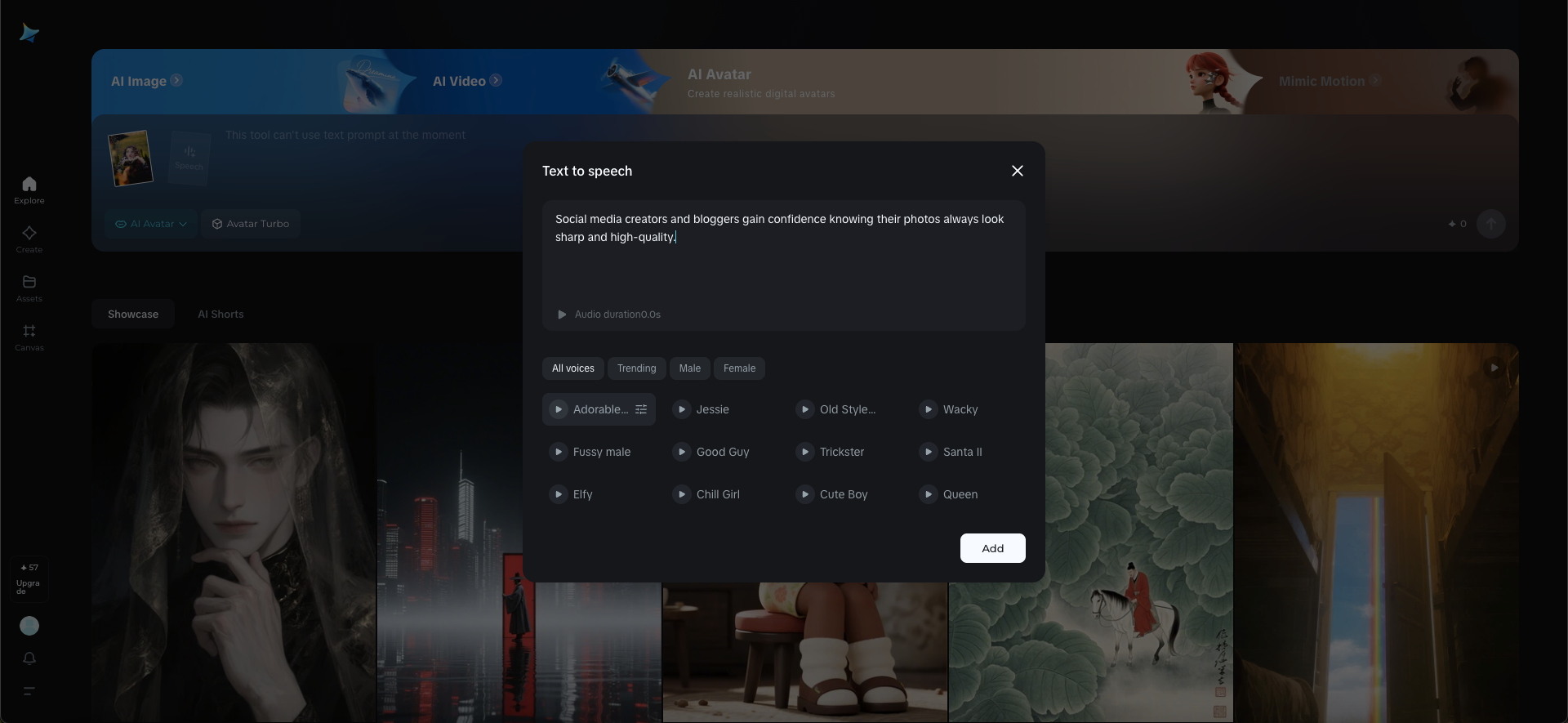Open Explore from the sidebar

29,190
